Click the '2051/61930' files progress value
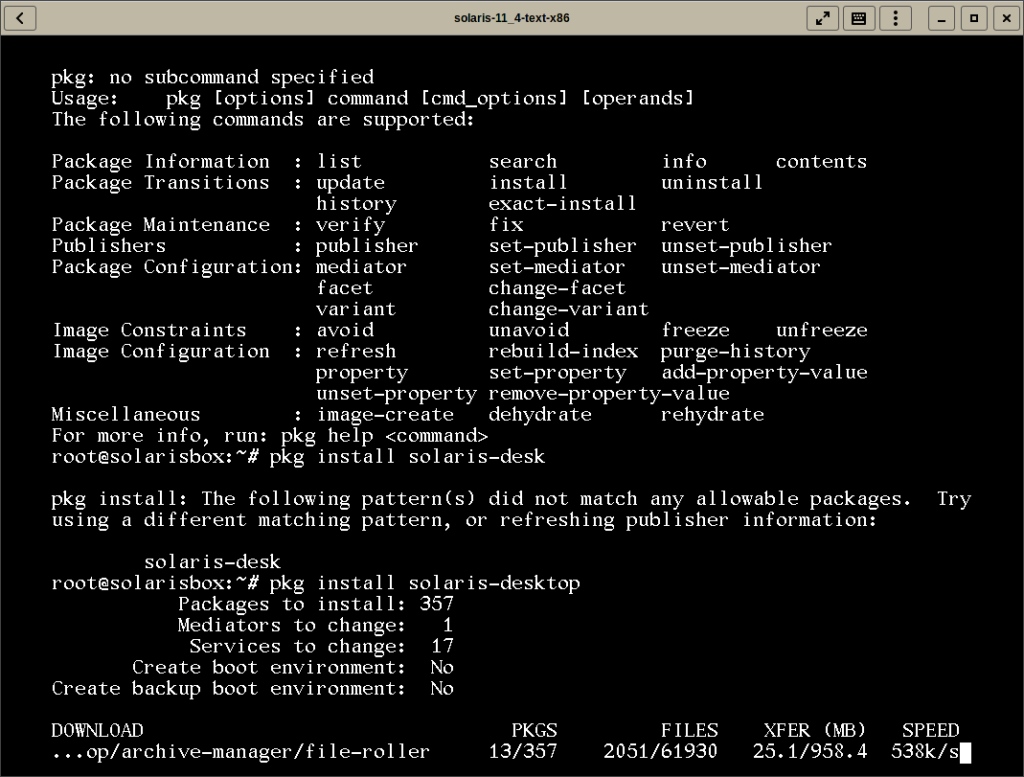The width and height of the screenshot is (1024, 777). [660, 752]
